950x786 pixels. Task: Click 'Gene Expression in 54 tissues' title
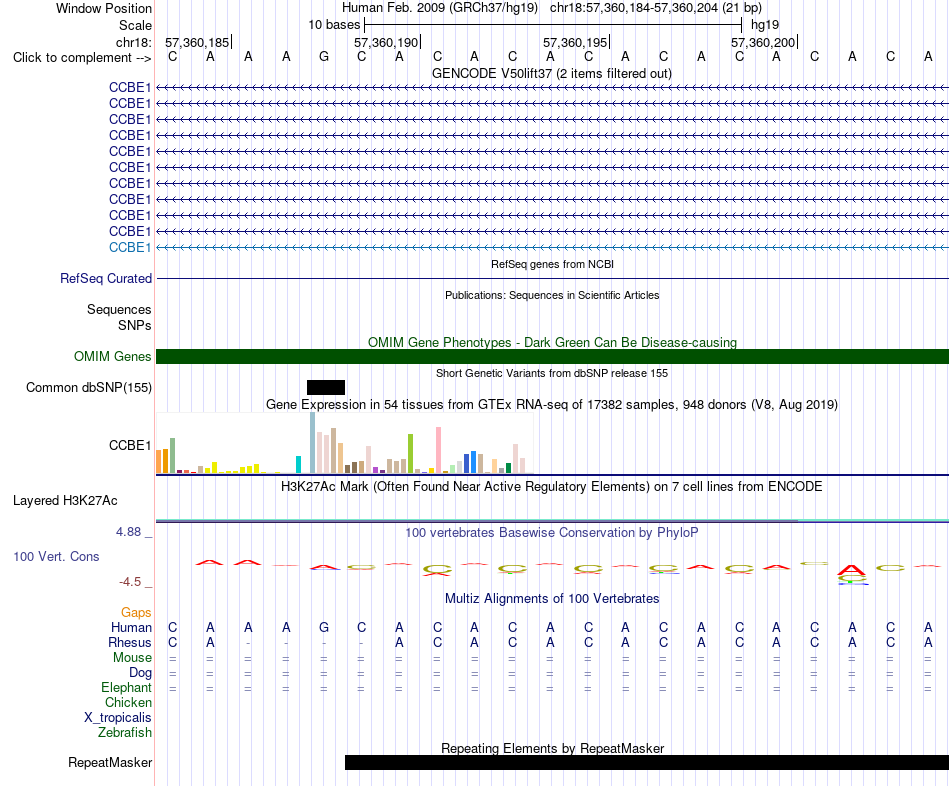pos(552,404)
